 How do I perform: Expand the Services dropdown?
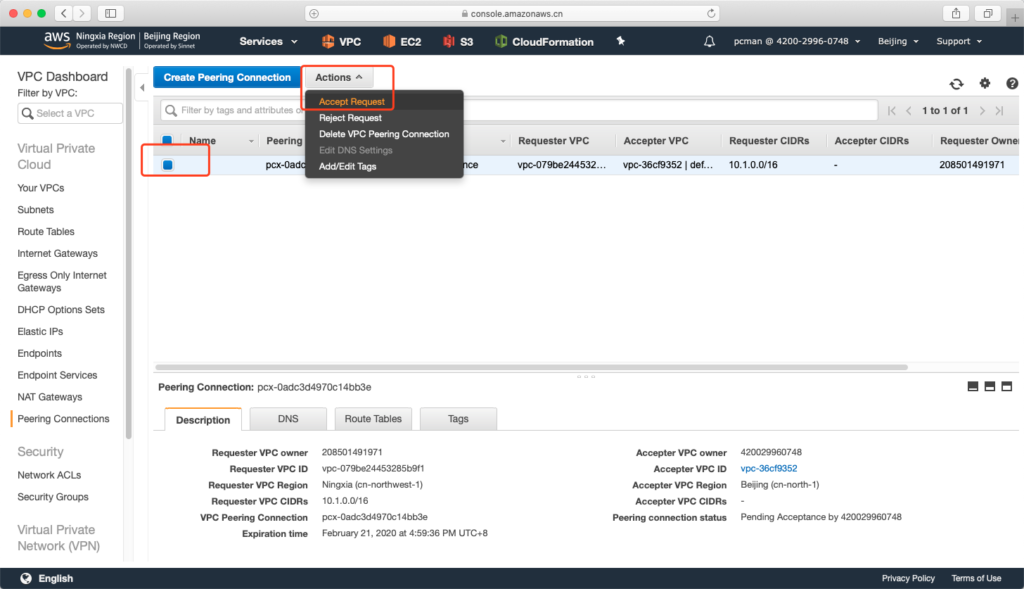click(x=268, y=42)
